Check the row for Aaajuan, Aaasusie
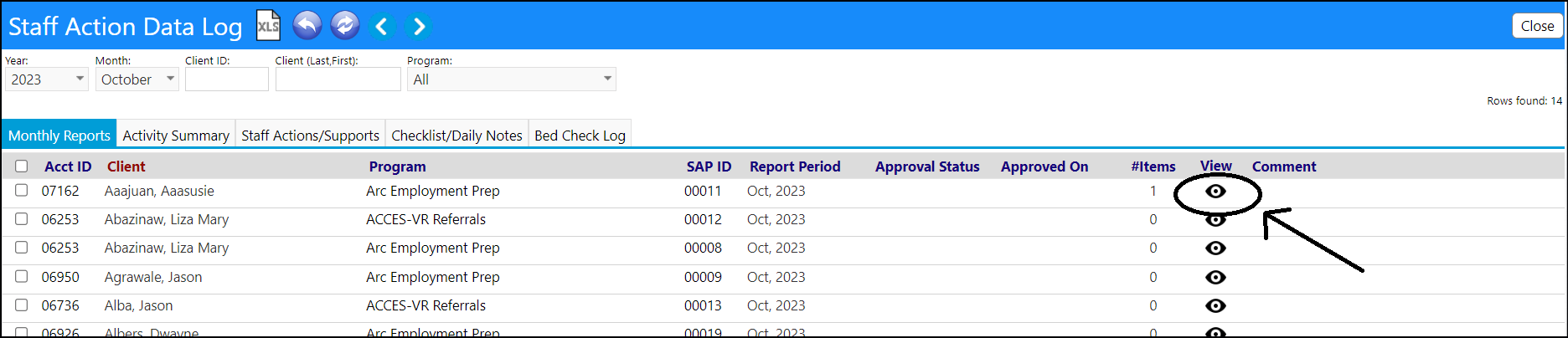This screenshot has height=338, width=1568. [x=22, y=191]
